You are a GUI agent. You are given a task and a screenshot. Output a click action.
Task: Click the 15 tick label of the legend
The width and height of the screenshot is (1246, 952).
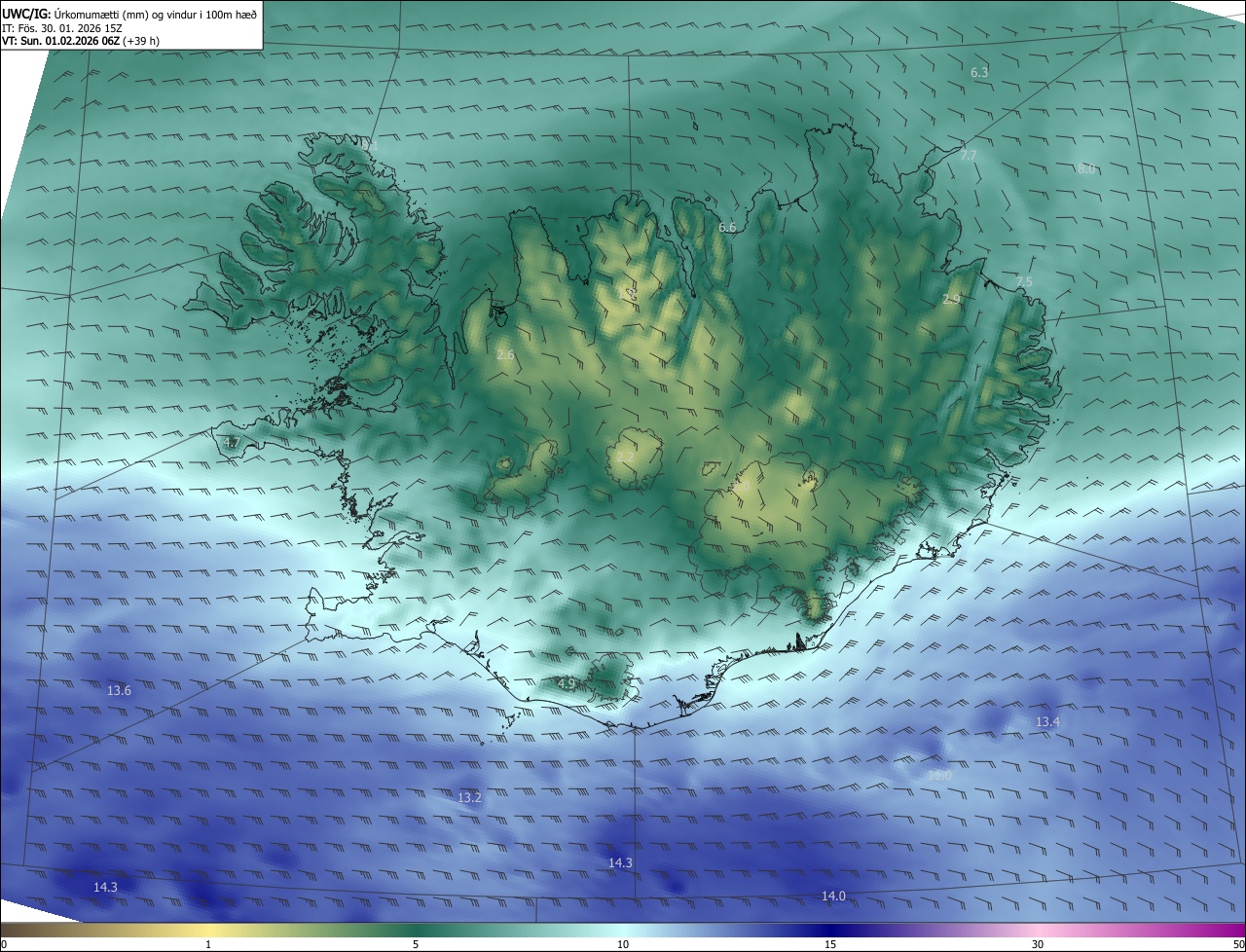[830, 944]
